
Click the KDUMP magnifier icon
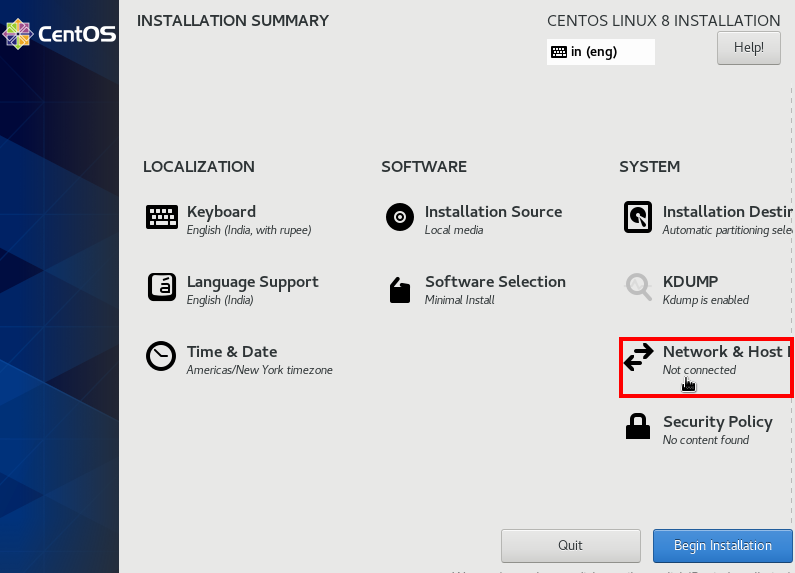638,287
